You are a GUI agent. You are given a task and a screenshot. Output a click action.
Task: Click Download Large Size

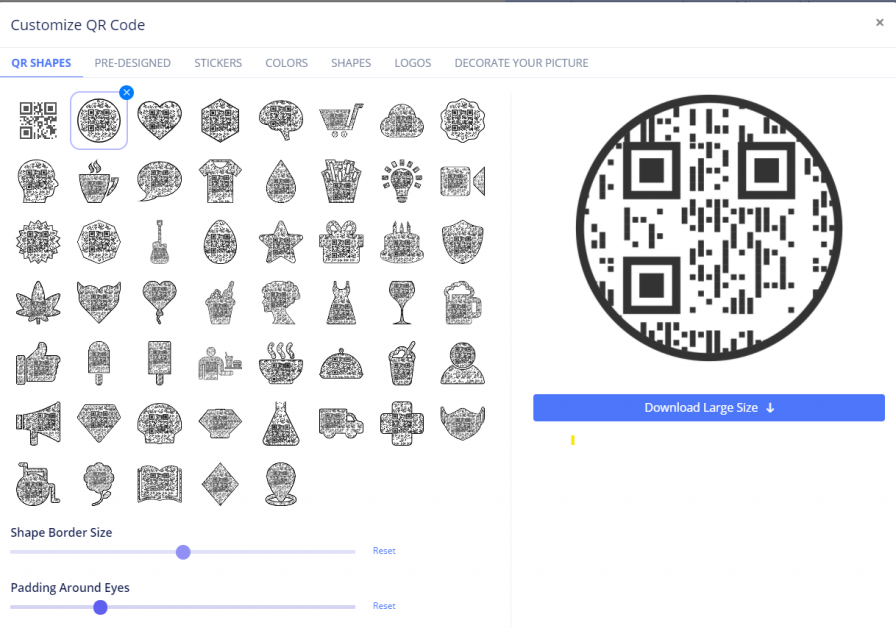click(x=708, y=407)
